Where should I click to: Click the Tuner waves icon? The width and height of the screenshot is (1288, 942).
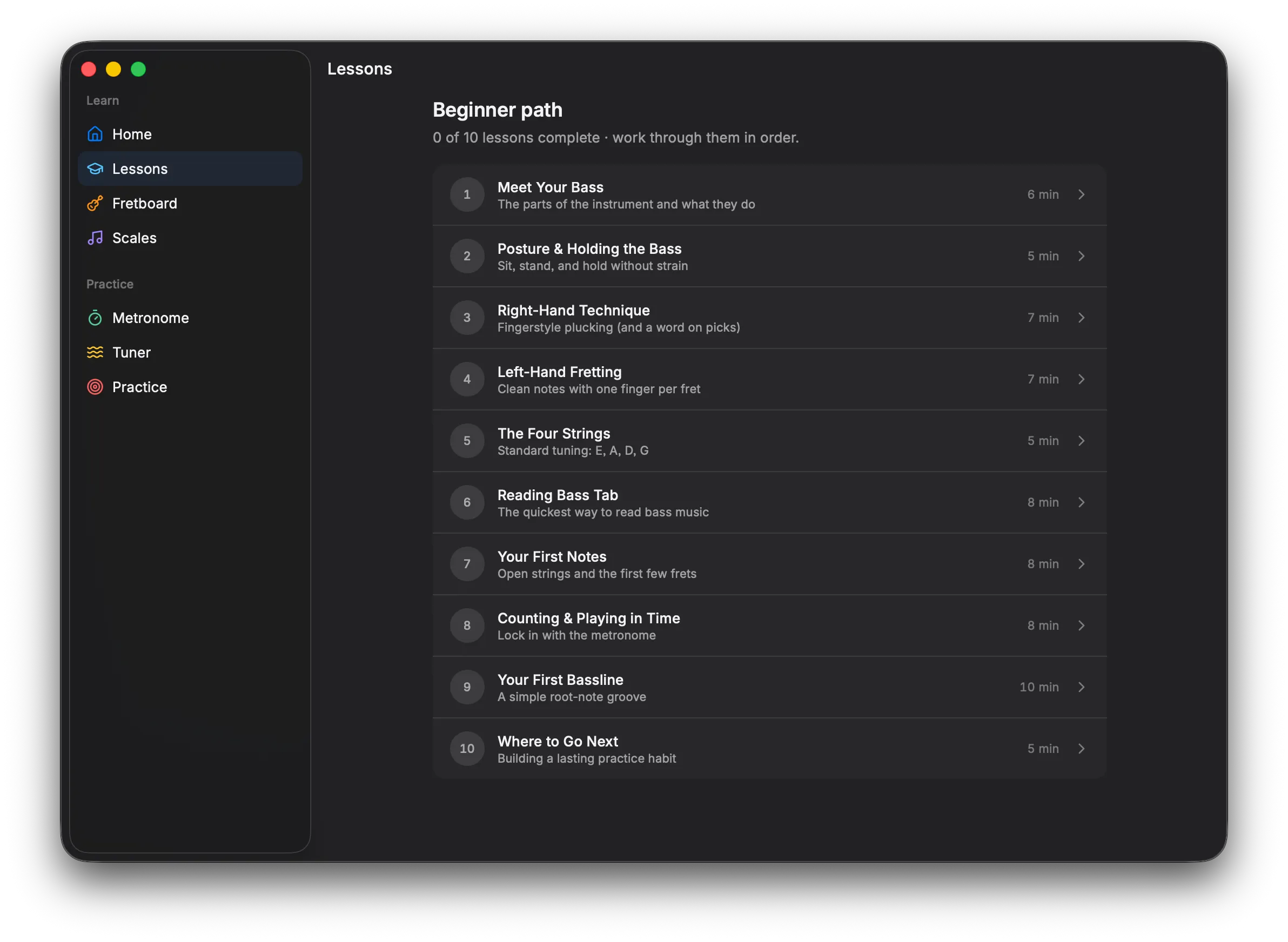95,352
